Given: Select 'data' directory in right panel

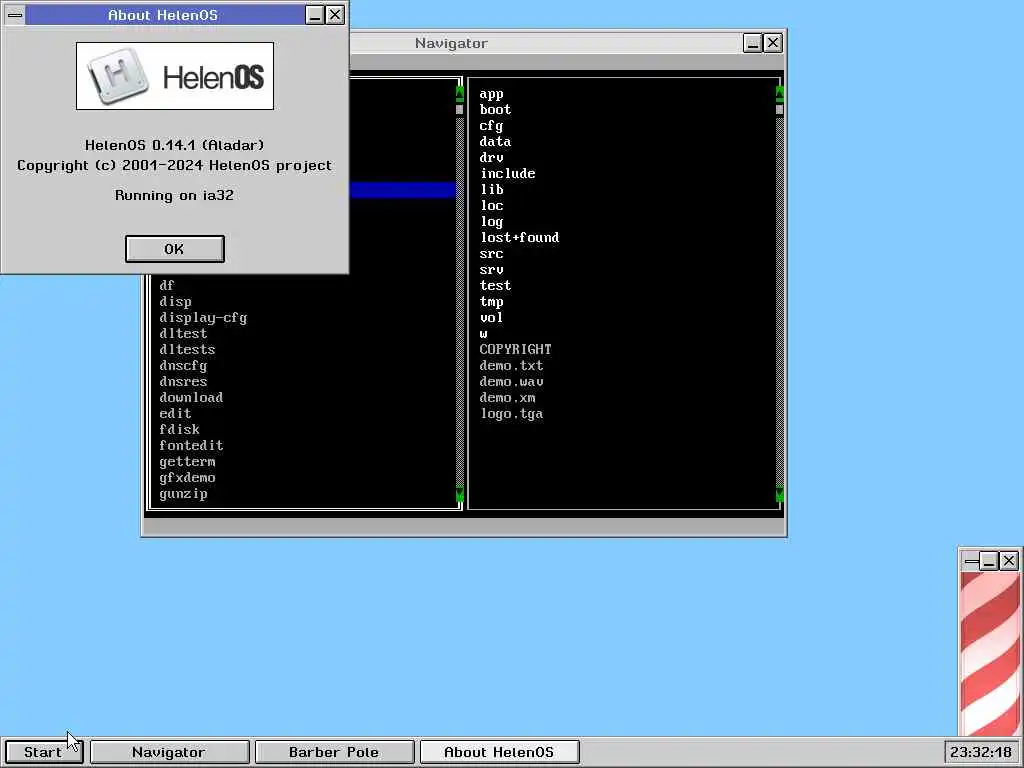Looking at the screenshot, I should 495,142.
